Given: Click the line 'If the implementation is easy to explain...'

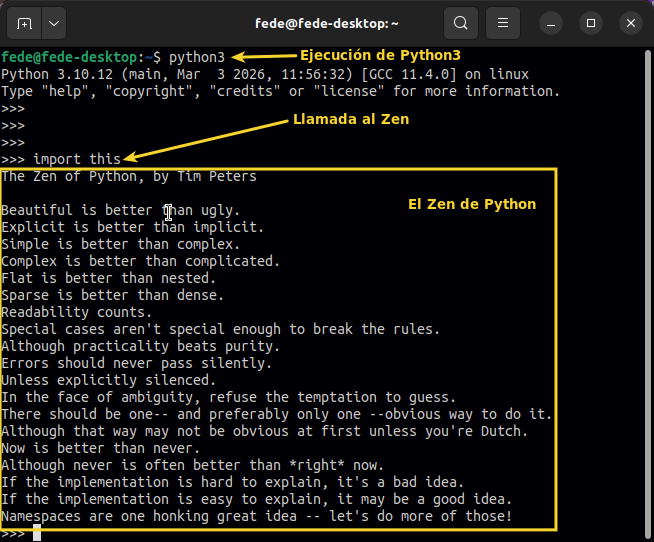Looking at the screenshot, I should tap(257, 500).
